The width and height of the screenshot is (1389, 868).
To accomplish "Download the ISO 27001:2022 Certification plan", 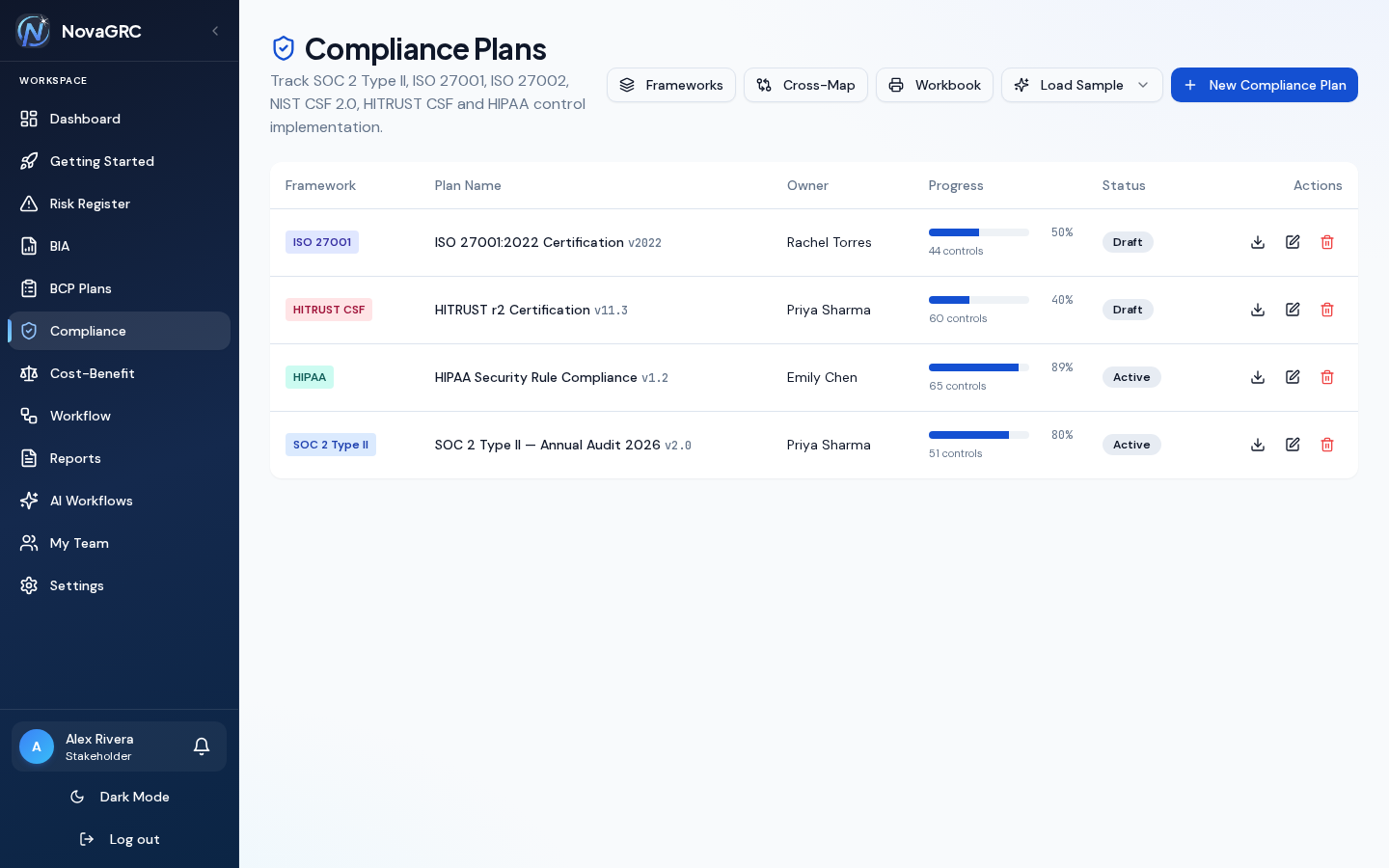I will tap(1258, 242).
